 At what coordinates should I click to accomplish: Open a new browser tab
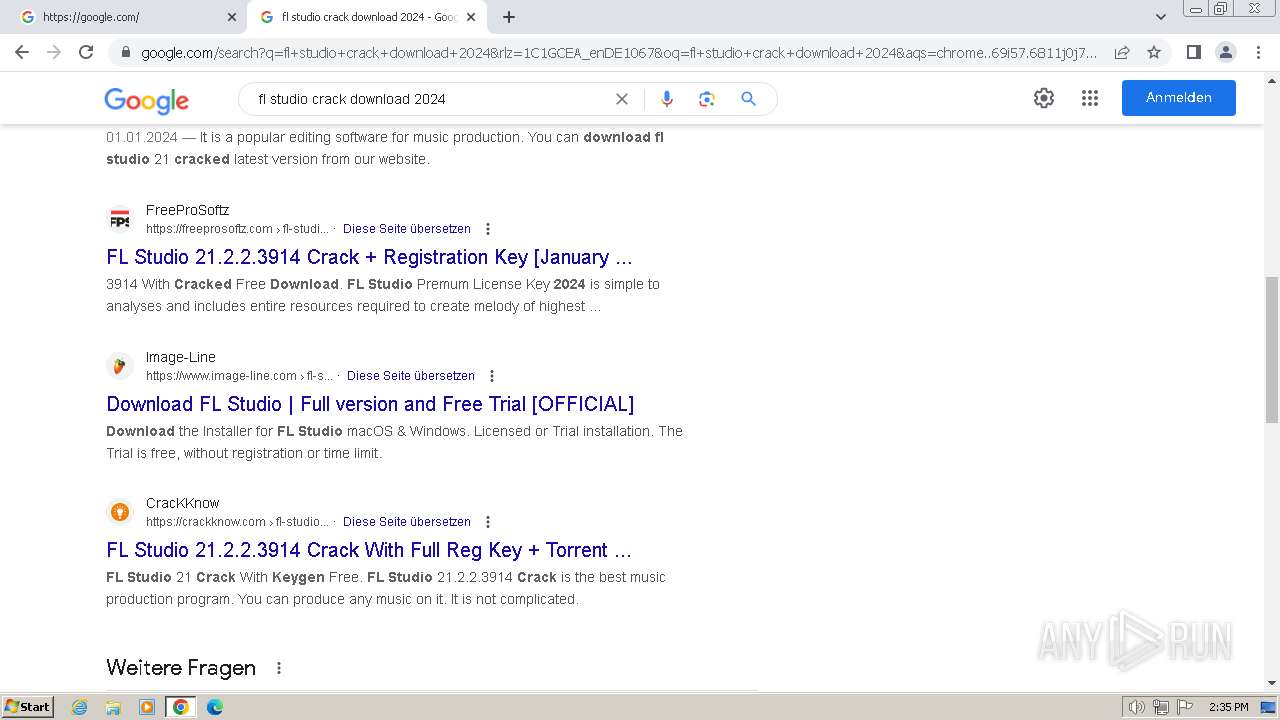(x=509, y=17)
